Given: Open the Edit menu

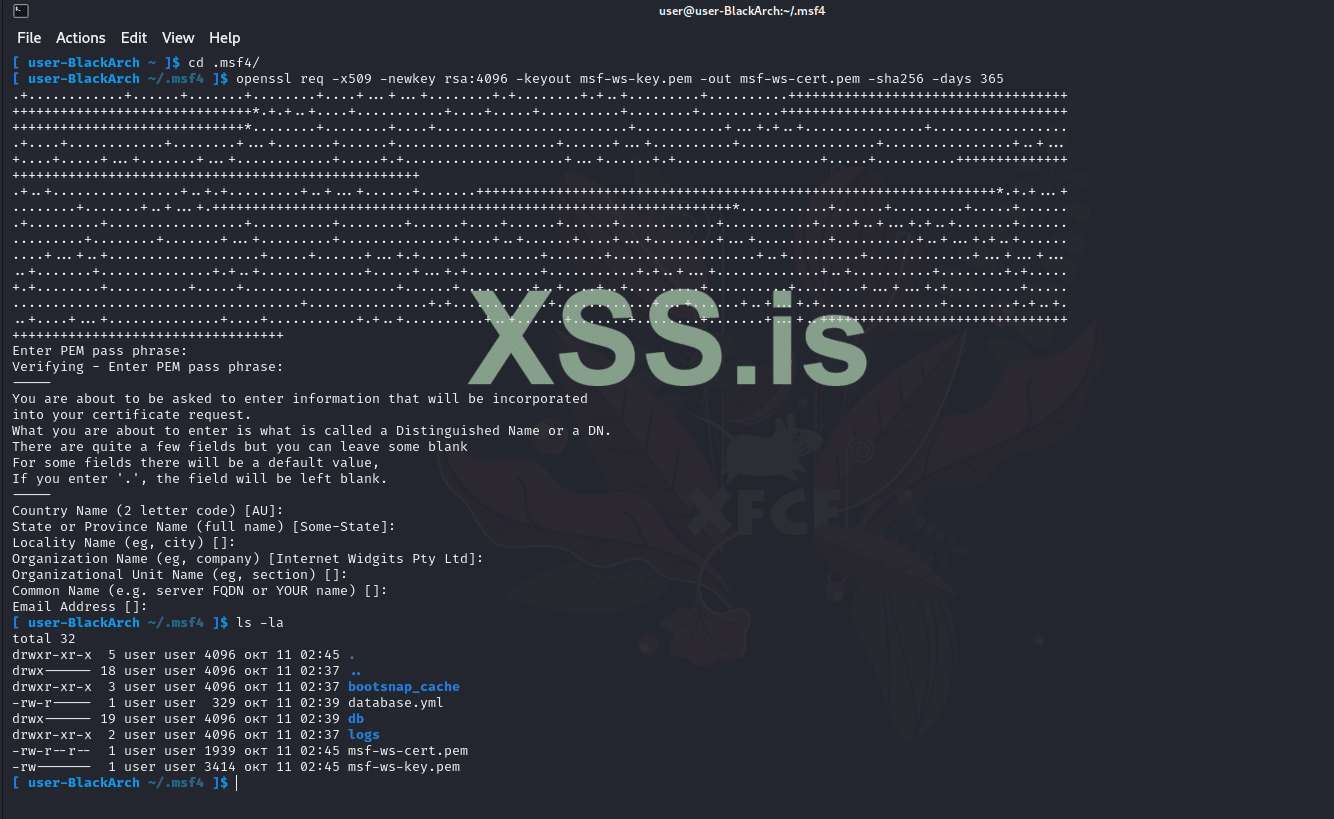Looking at the screenshot, I should click(134, 38).
